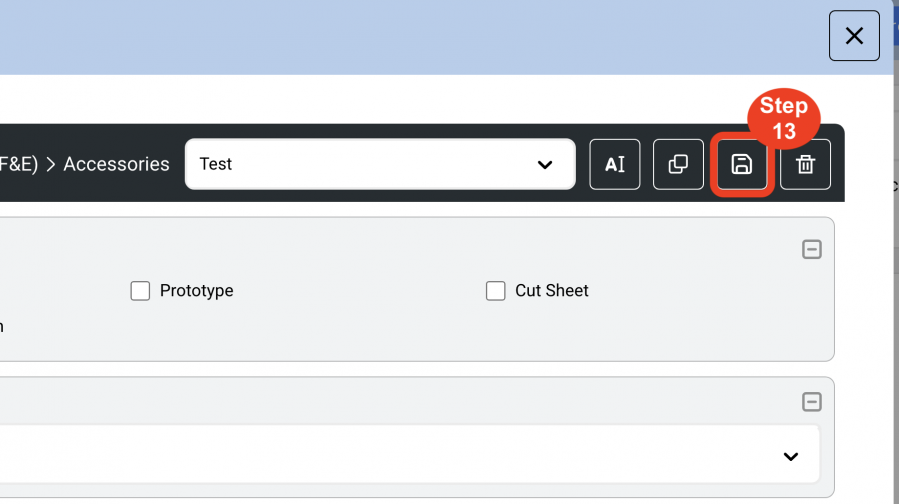Collapse the section containing Prototype checkbox

point(811,249)
